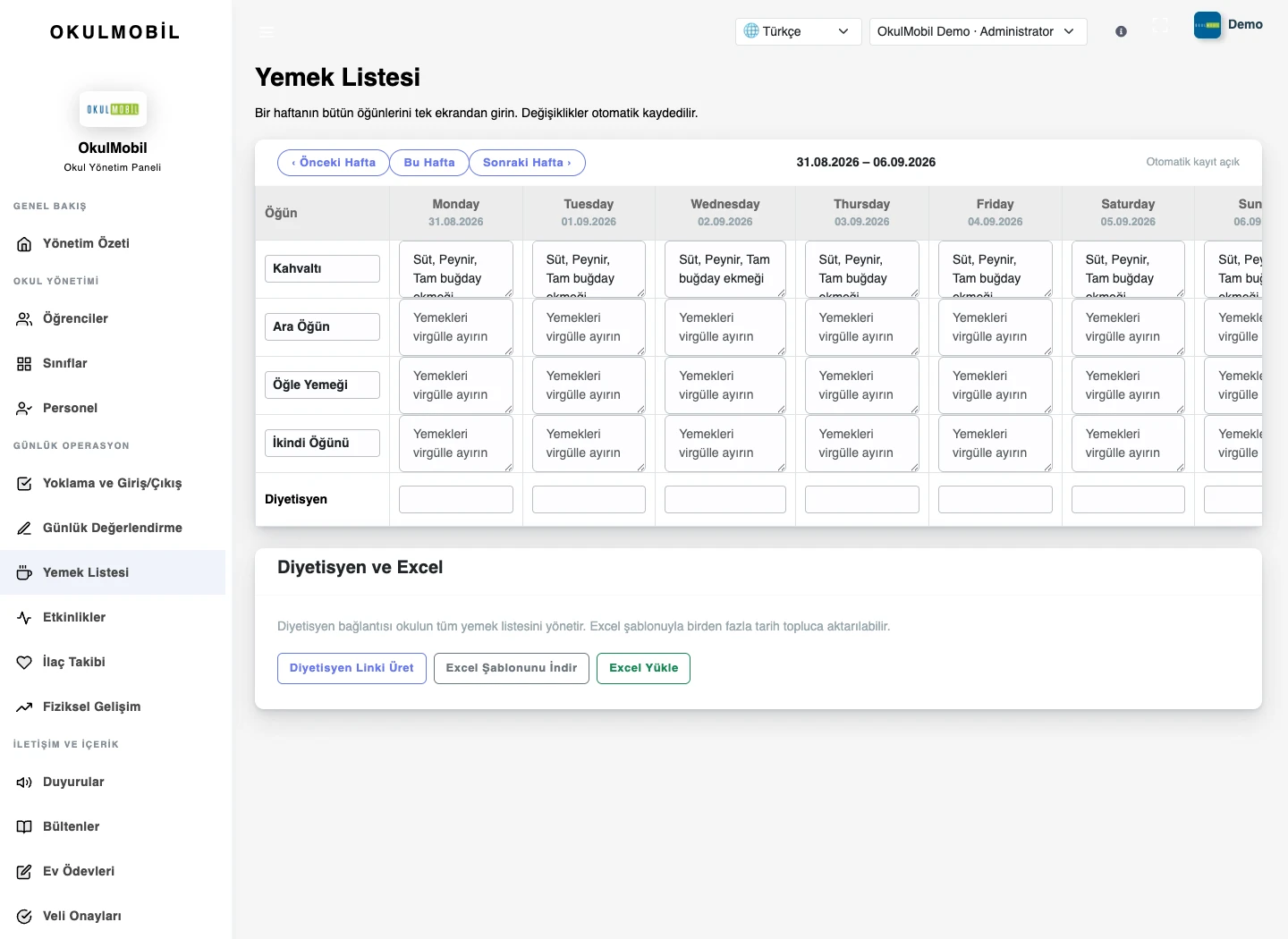Screen dimensions: 1288x939
Task: Click the Otomatik kayıt açık status text
Action: pos(1192,162)
